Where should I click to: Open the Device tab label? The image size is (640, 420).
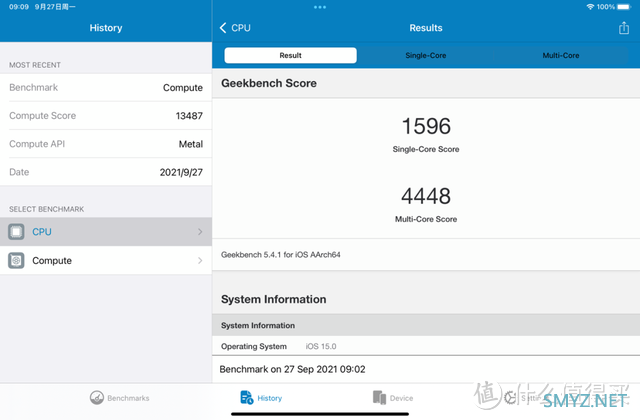(401, 398)
